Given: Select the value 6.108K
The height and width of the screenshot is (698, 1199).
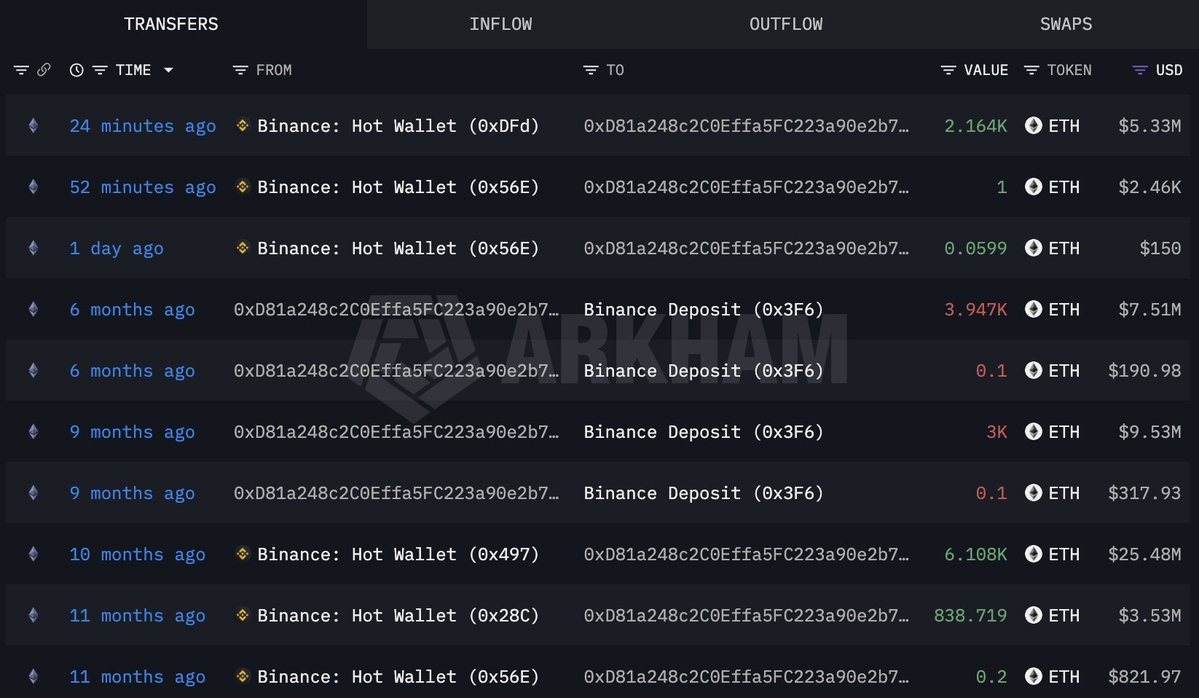Looking at the screenshot, I should (x=976, y=554).
